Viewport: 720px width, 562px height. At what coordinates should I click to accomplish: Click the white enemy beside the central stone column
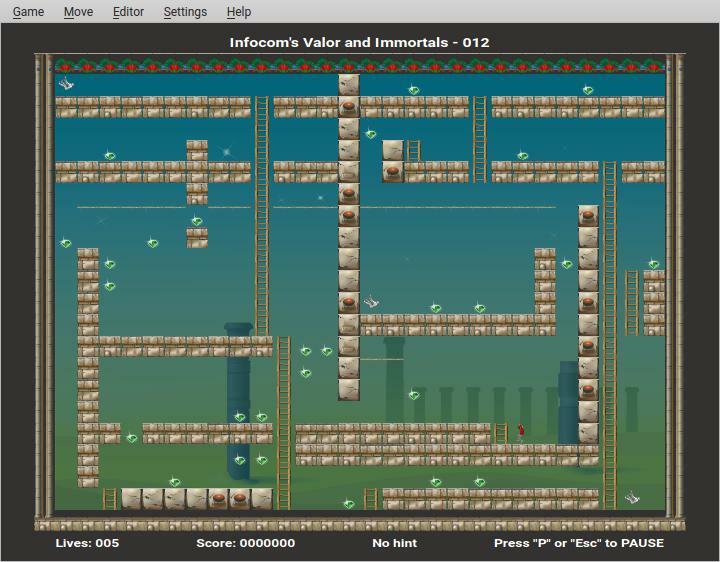(x=371, y=301)
